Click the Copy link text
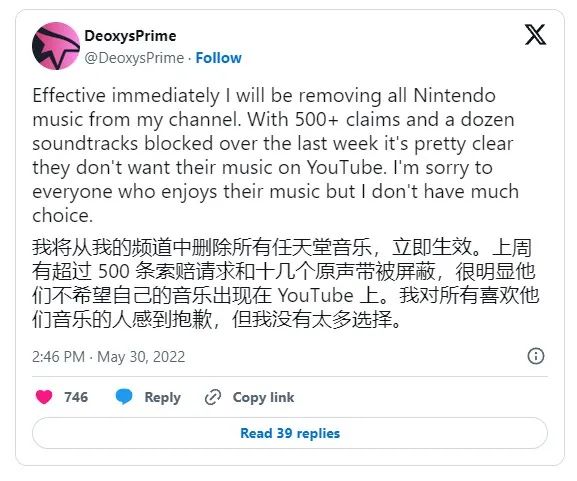The image size is (577, 481). point(263,397)
